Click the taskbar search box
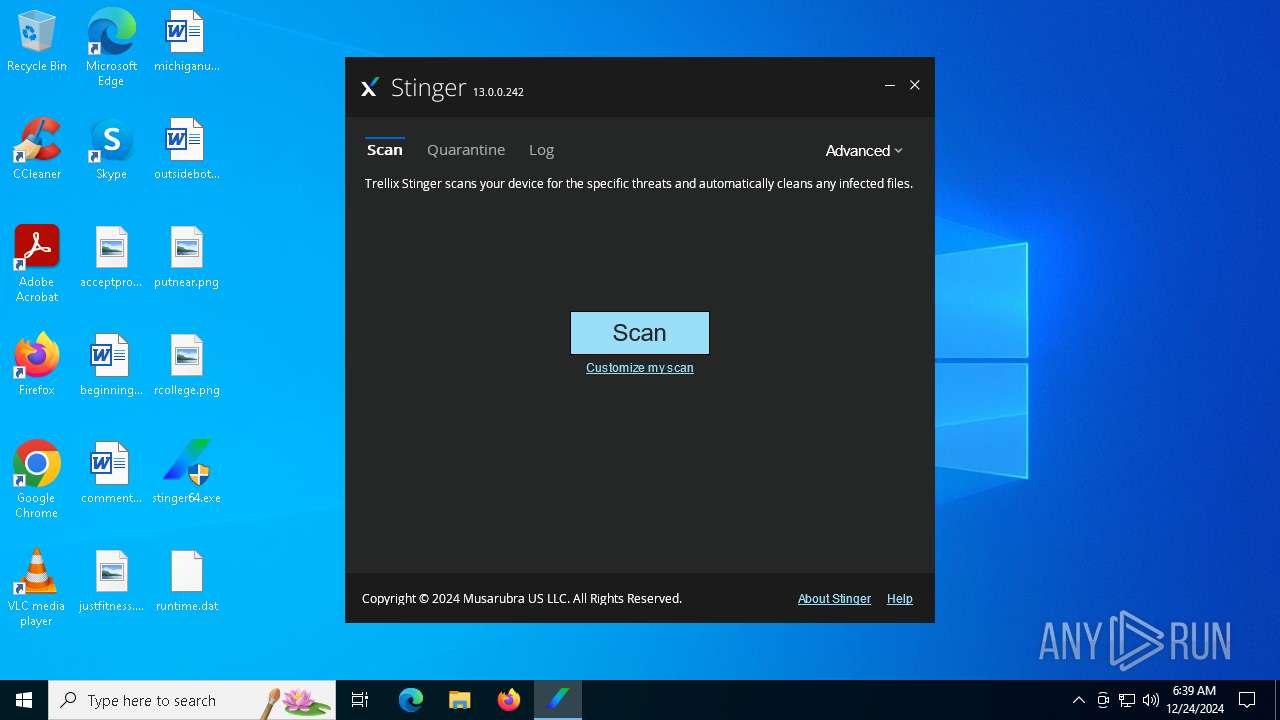 coord(192,700)
